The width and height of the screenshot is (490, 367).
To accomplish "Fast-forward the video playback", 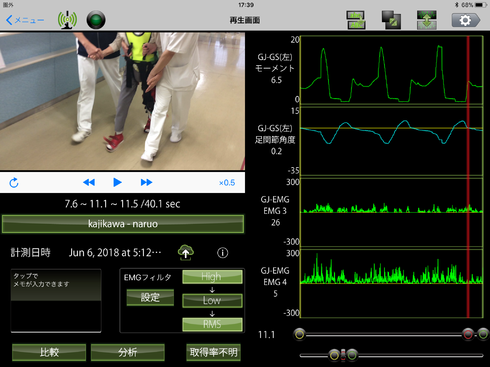I will (x=146, y=182).
